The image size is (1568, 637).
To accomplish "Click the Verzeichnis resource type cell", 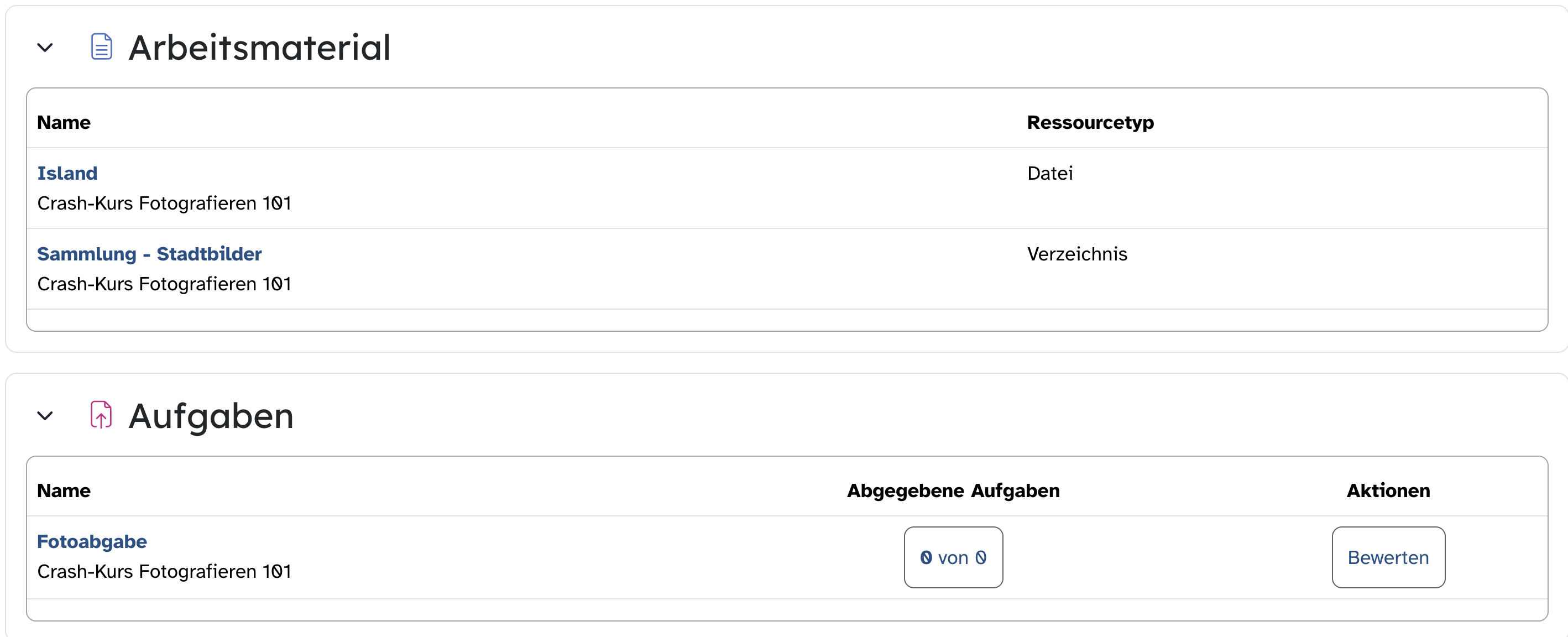I will click(x=1077, y=254).
